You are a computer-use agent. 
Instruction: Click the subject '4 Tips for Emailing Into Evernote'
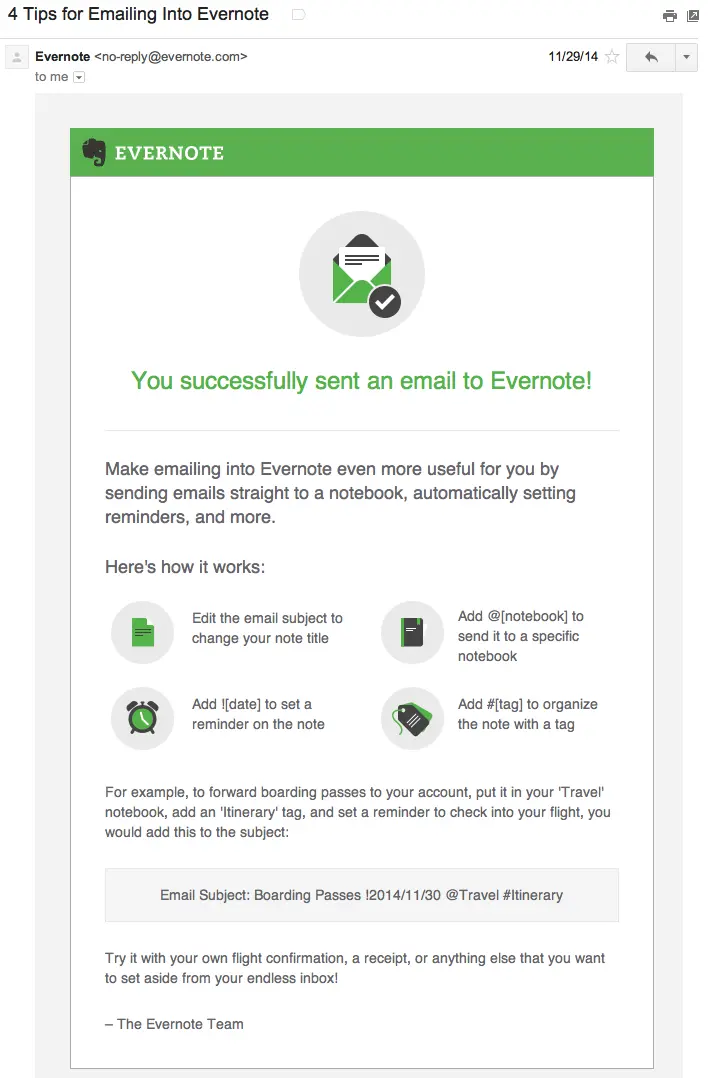click(x=134, y=15)
